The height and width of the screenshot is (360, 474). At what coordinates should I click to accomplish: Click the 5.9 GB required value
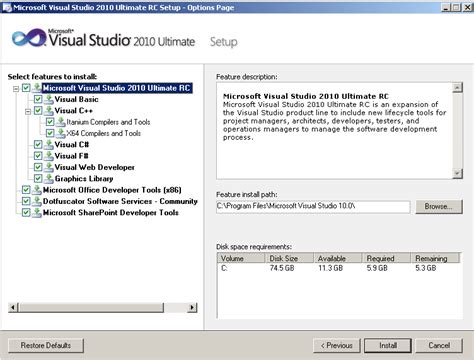[x=377, y=268]
